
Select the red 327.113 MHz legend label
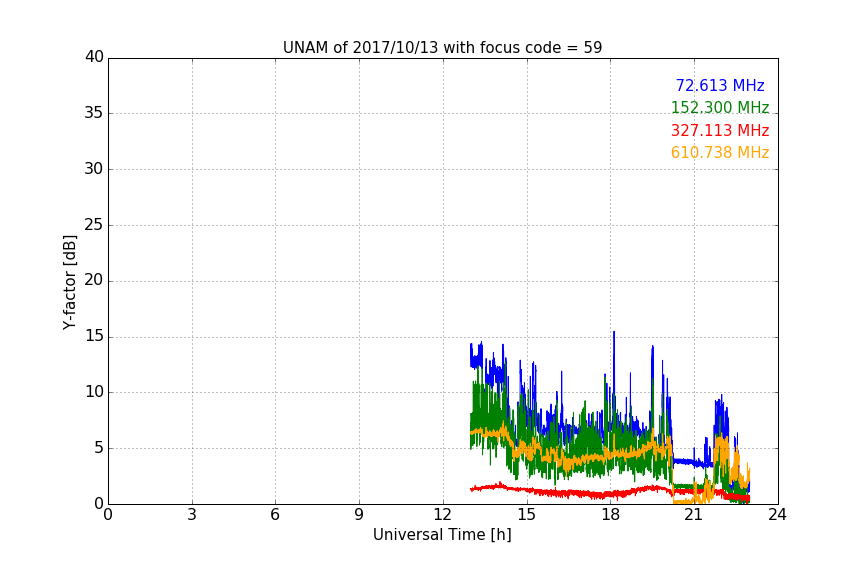[x=720, y=131]
